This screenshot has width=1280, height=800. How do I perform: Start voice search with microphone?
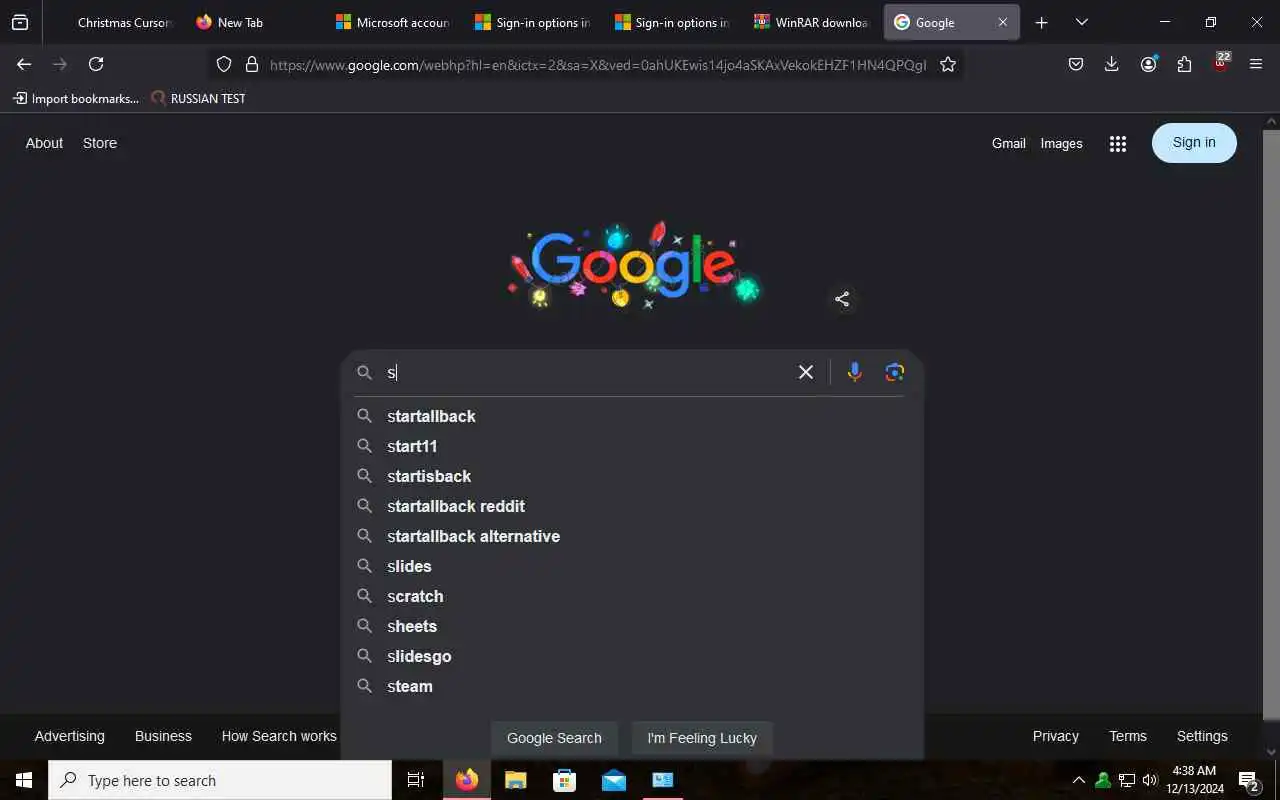click(854, 372)
